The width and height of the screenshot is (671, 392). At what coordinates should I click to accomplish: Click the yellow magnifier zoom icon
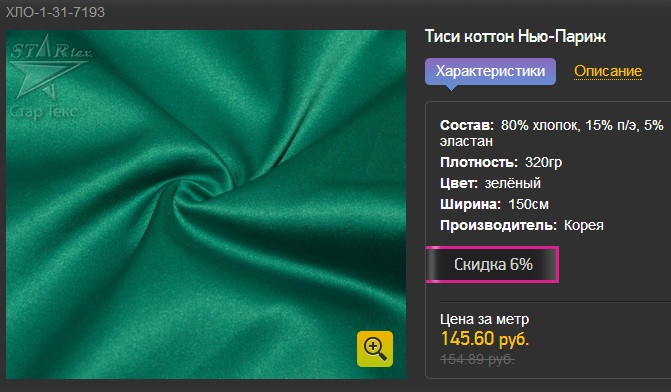point(375,349)
